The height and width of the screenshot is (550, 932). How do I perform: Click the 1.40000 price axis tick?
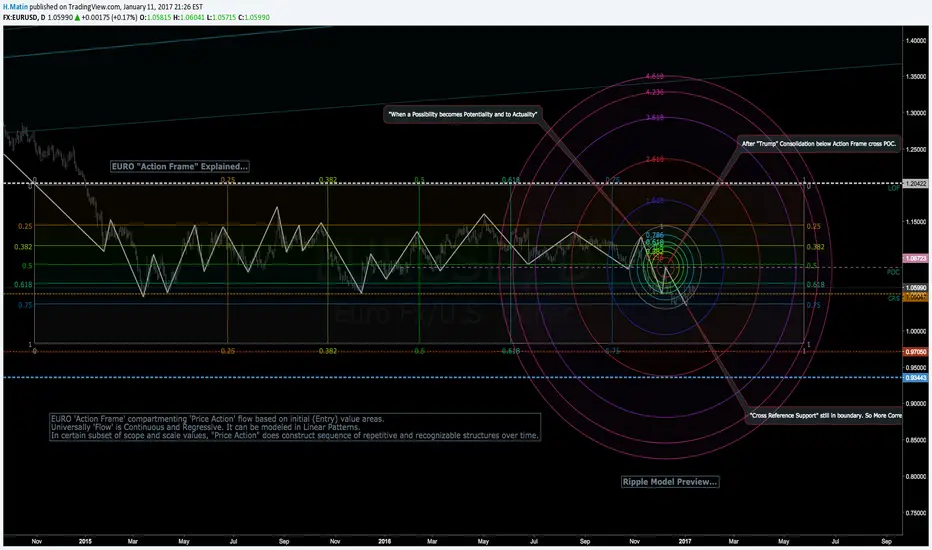pos(916,40)
